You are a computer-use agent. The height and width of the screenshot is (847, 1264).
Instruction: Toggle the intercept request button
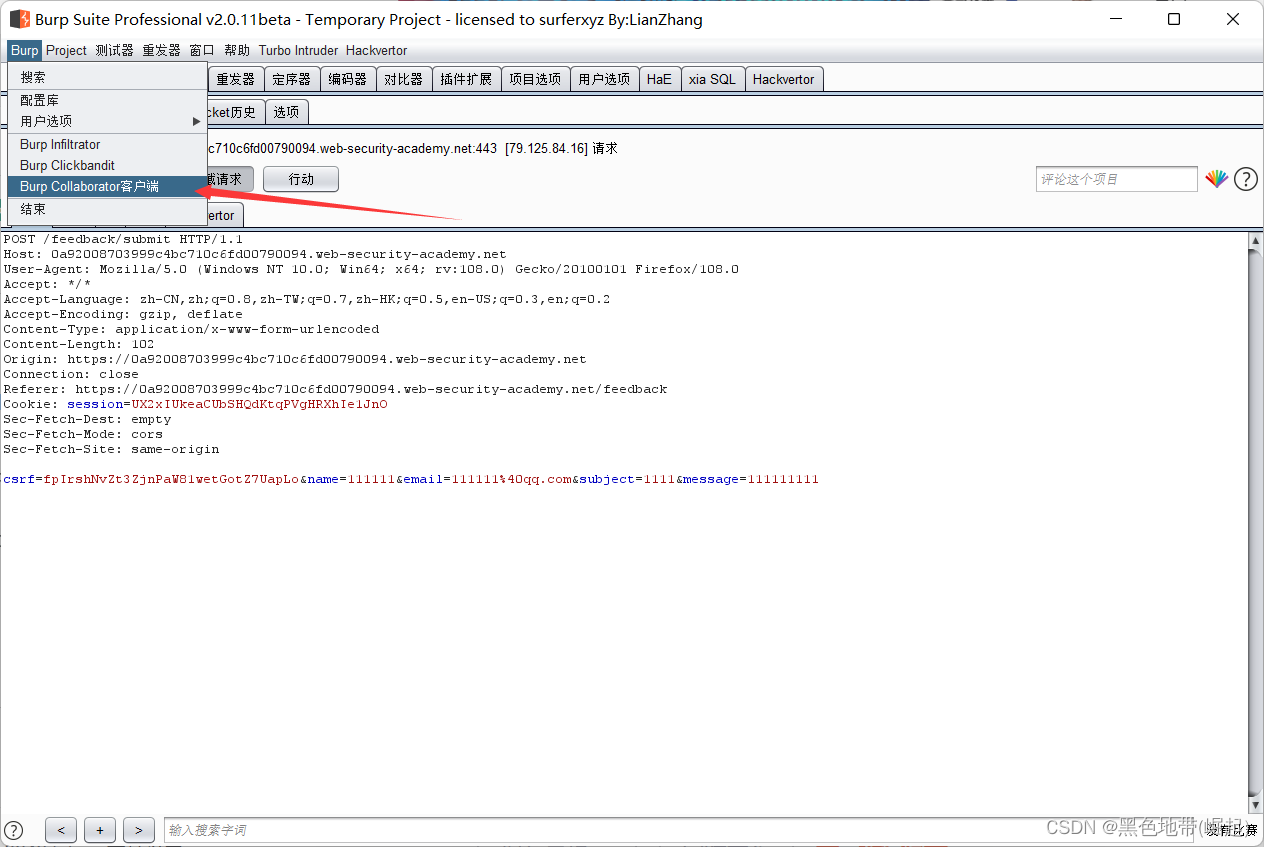pyautogui.click(x=230, y=179)
